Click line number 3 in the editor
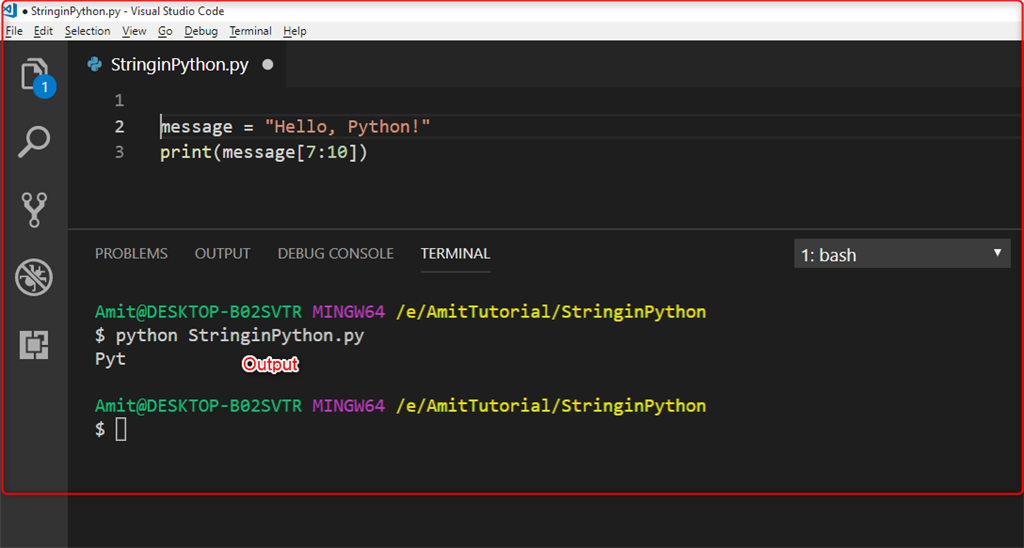 click(119, 153)
